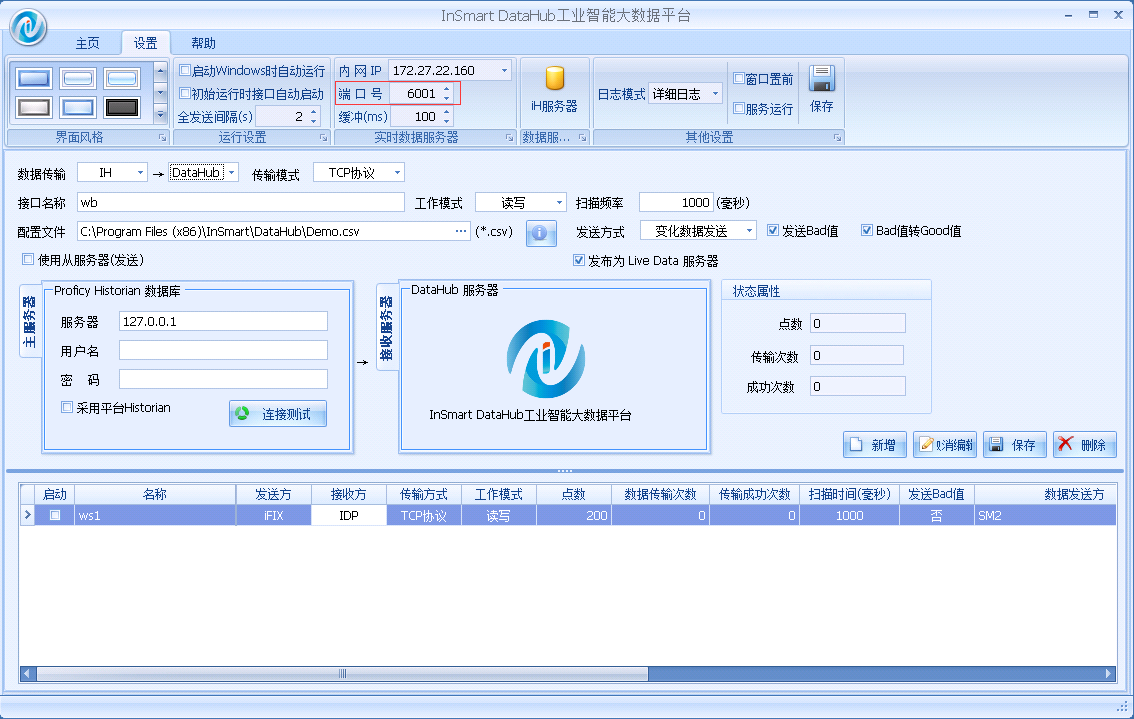Screen dimensions: 1134x719
Task: Open the 帮助 tab
Action: tap(203, 43)
